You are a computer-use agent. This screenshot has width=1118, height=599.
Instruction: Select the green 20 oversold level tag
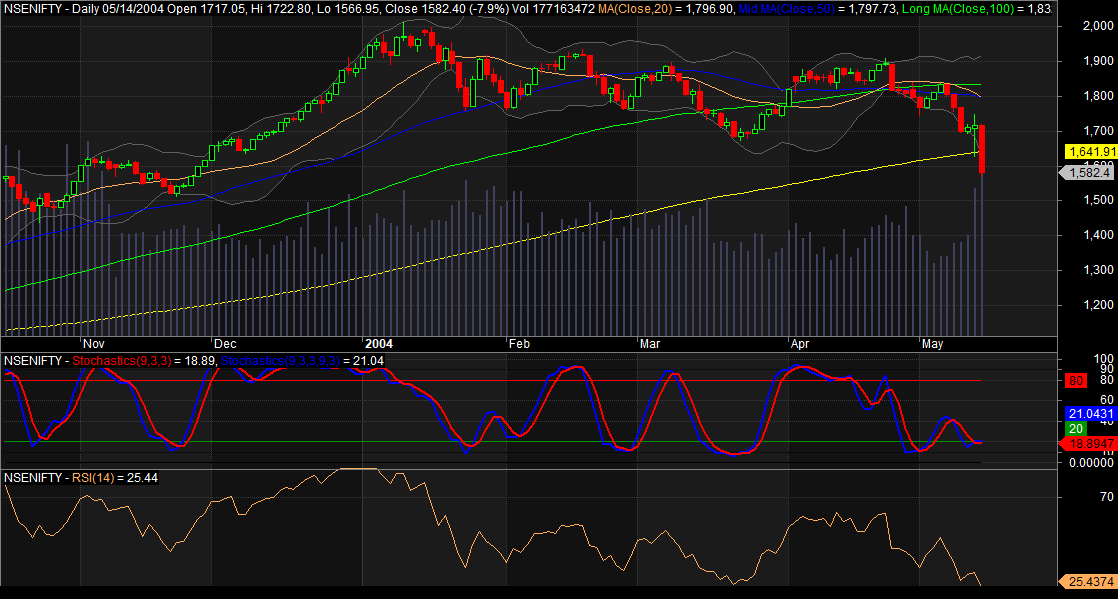pos(1076,429)
